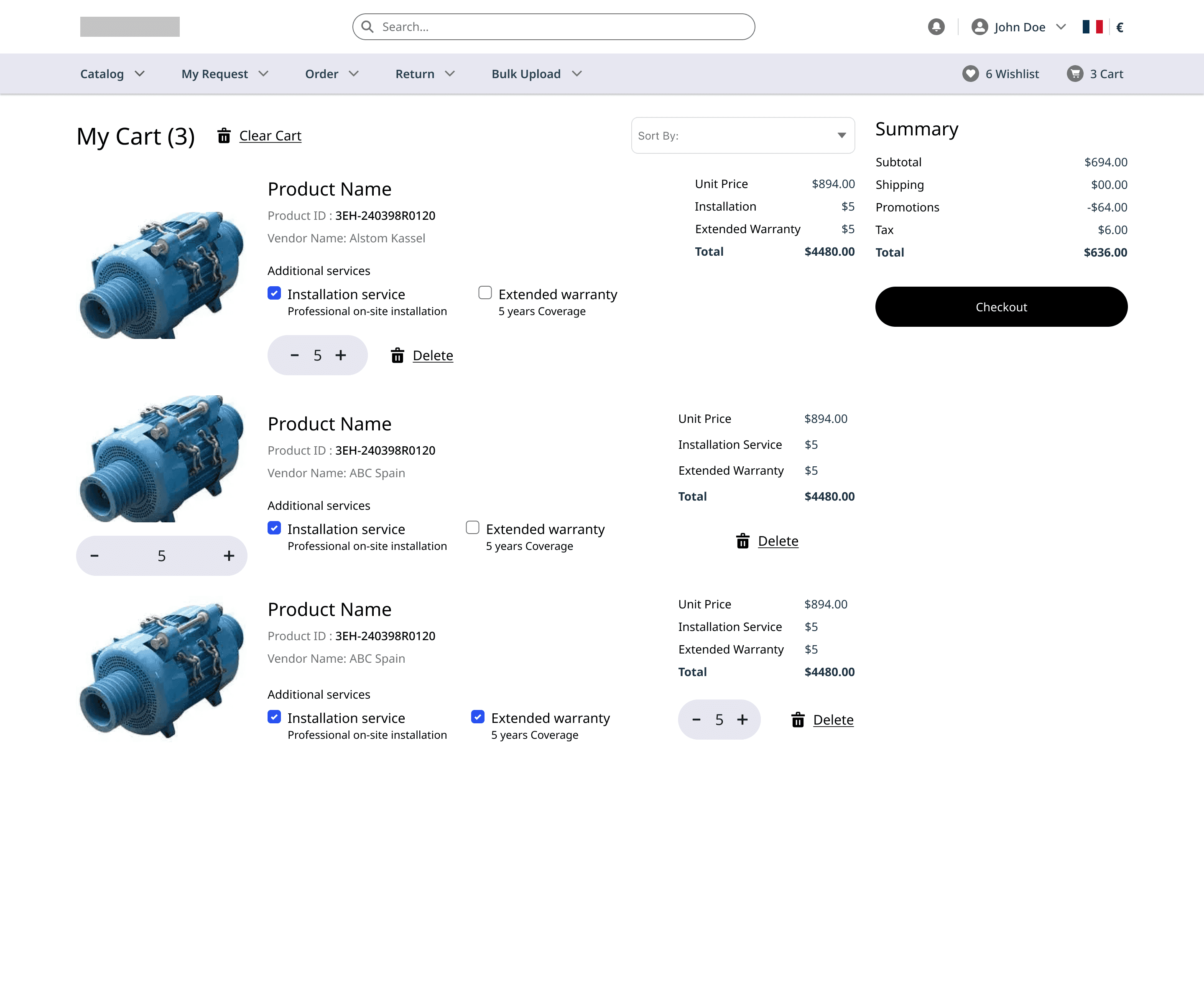Increase quantity under second product image
This screenshot has width=1204, height=992.
(229, 555)
